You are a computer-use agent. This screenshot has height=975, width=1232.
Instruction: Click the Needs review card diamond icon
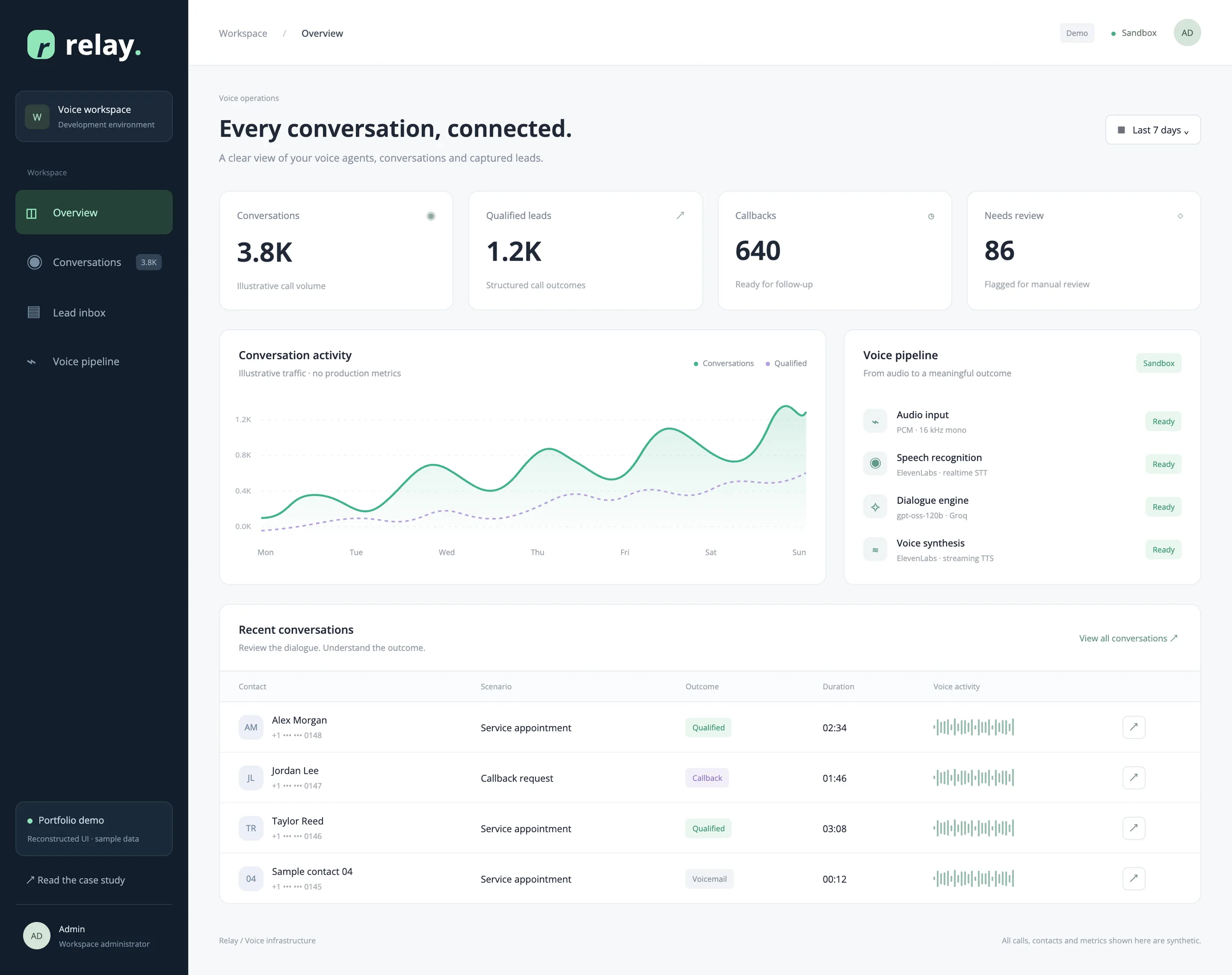[1180, 216]
